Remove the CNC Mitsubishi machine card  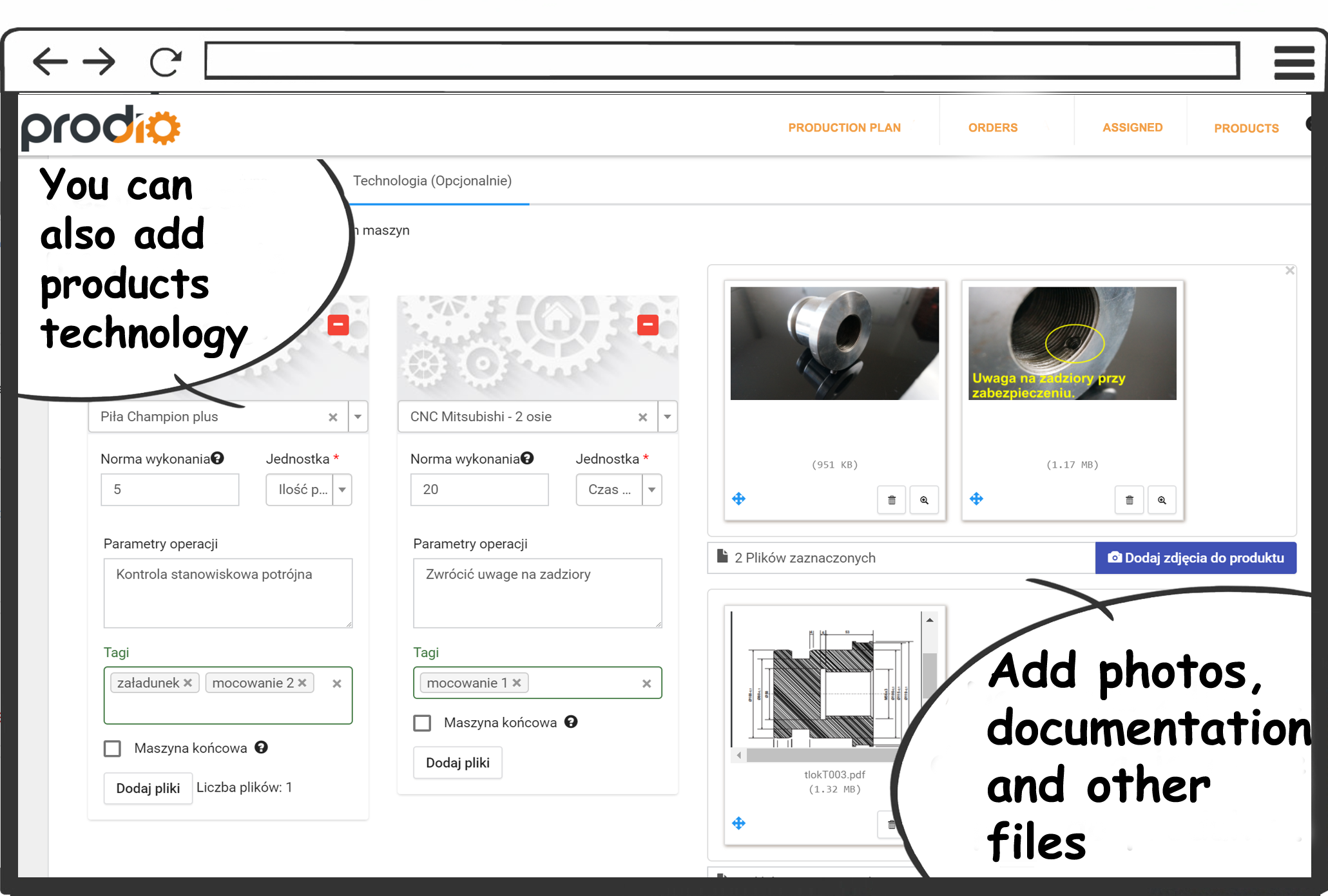648,325
